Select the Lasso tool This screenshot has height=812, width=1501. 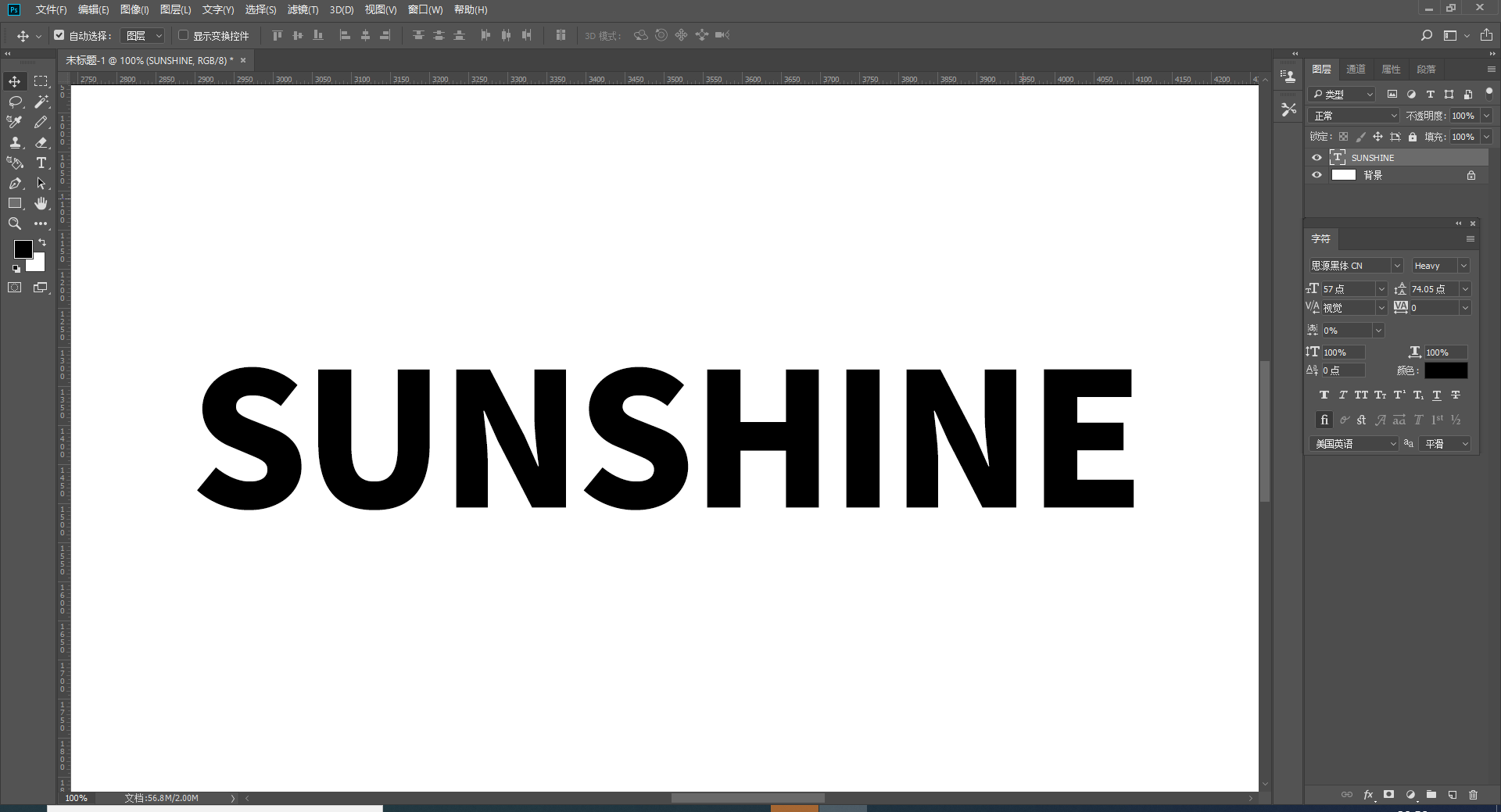15,102
